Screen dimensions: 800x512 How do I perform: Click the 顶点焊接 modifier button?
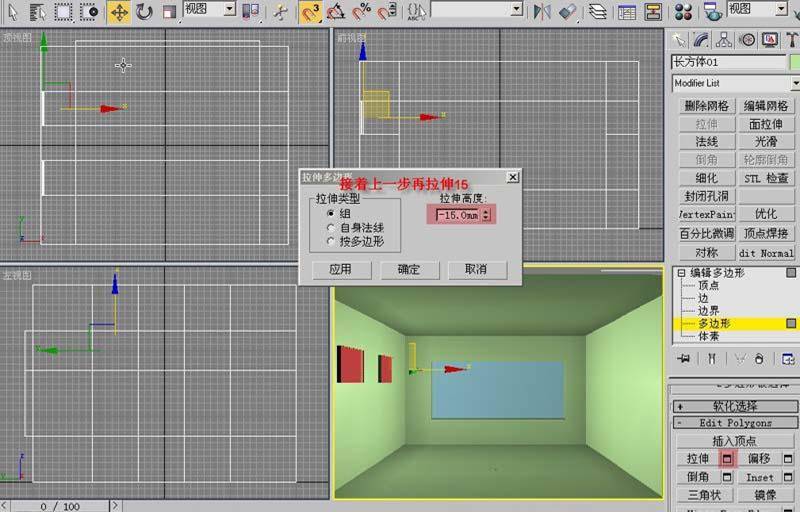(766, 233)
